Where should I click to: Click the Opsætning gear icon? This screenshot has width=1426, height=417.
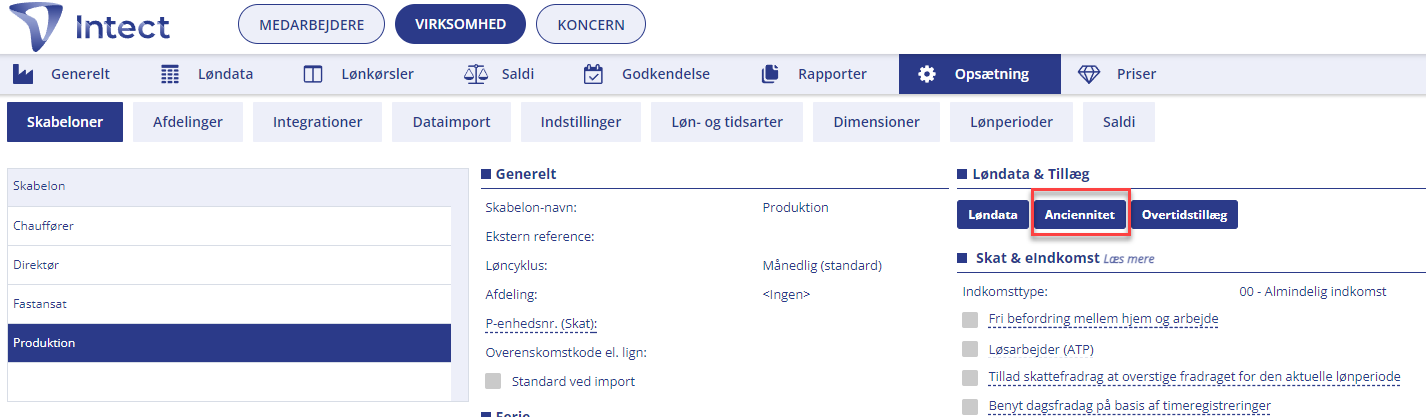(x=927, y=74)
